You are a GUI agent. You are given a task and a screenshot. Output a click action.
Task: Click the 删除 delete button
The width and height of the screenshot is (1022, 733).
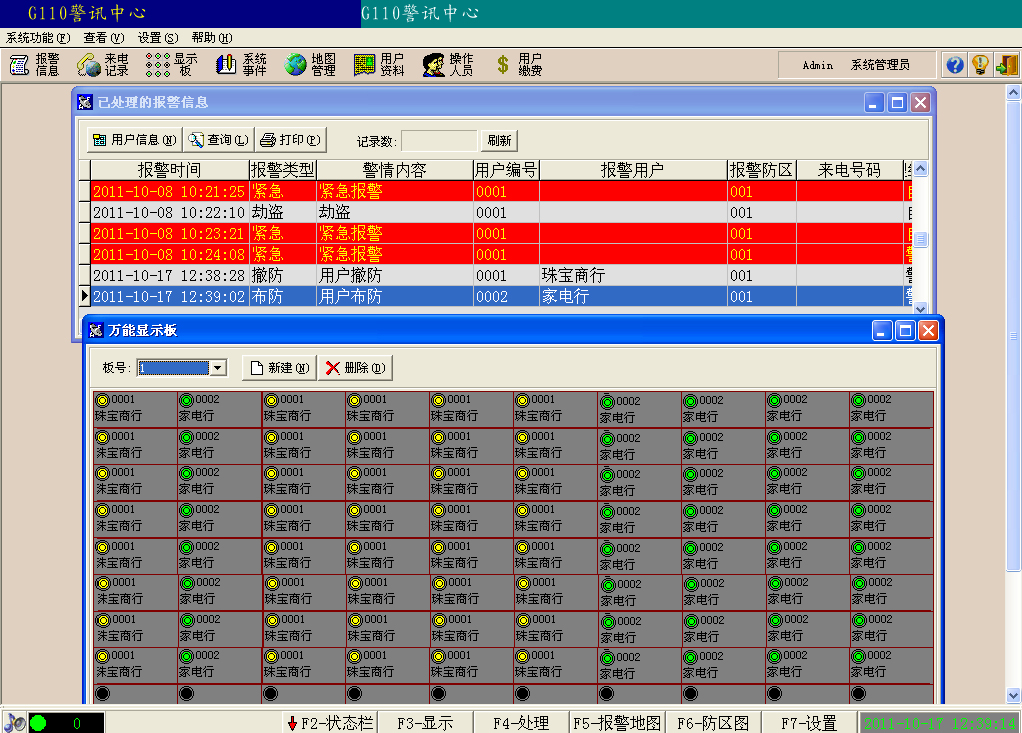(x=355, y=368)
